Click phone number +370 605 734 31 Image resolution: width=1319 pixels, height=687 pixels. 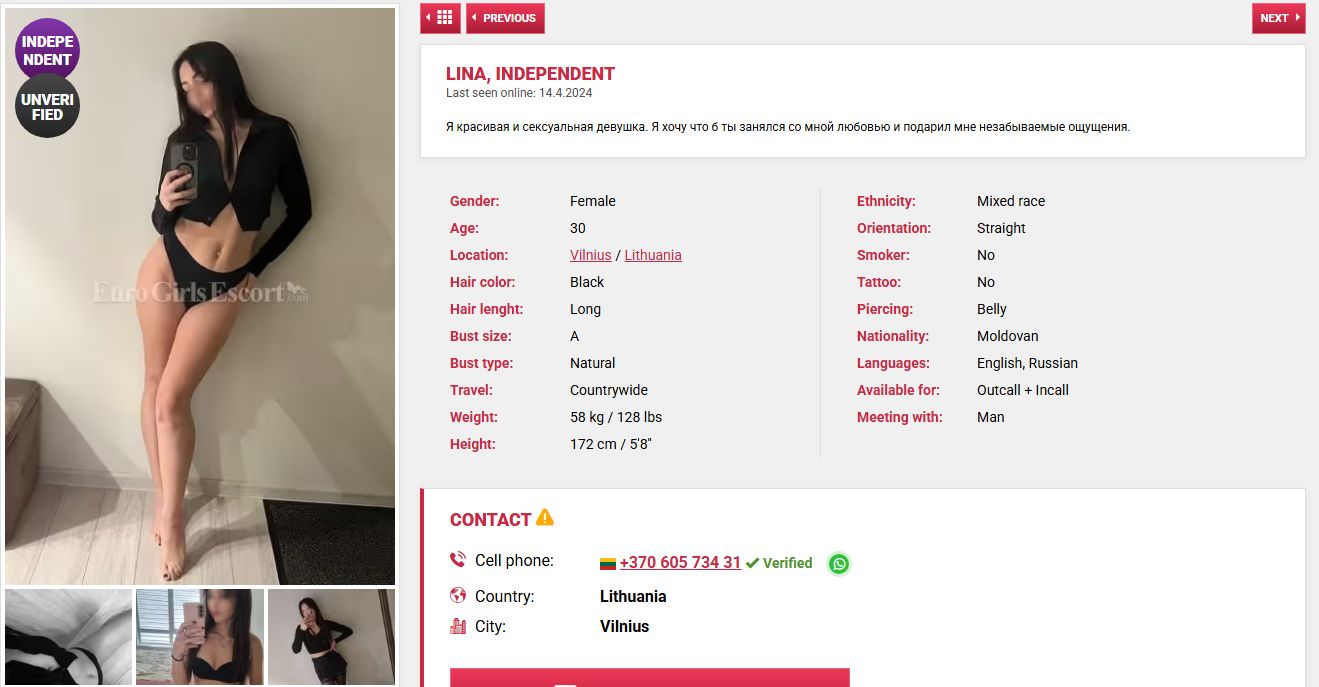tap(680, 562)
